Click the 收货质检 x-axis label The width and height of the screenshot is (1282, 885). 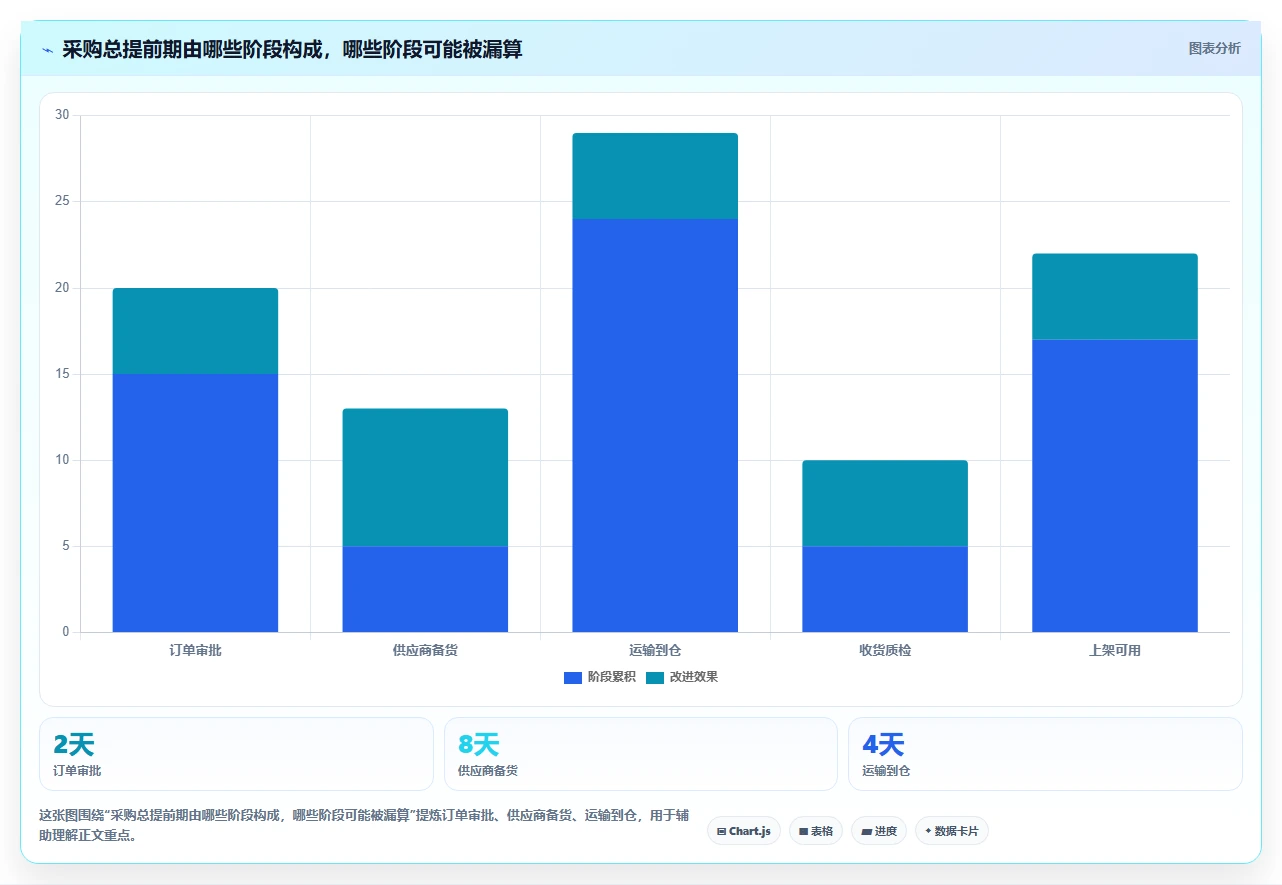click(885, 650)
